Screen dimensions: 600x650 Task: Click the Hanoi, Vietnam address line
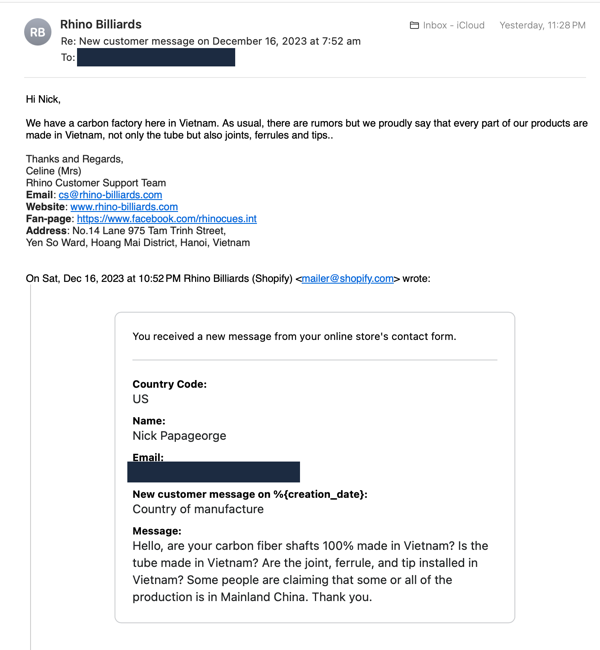(138, 243)
